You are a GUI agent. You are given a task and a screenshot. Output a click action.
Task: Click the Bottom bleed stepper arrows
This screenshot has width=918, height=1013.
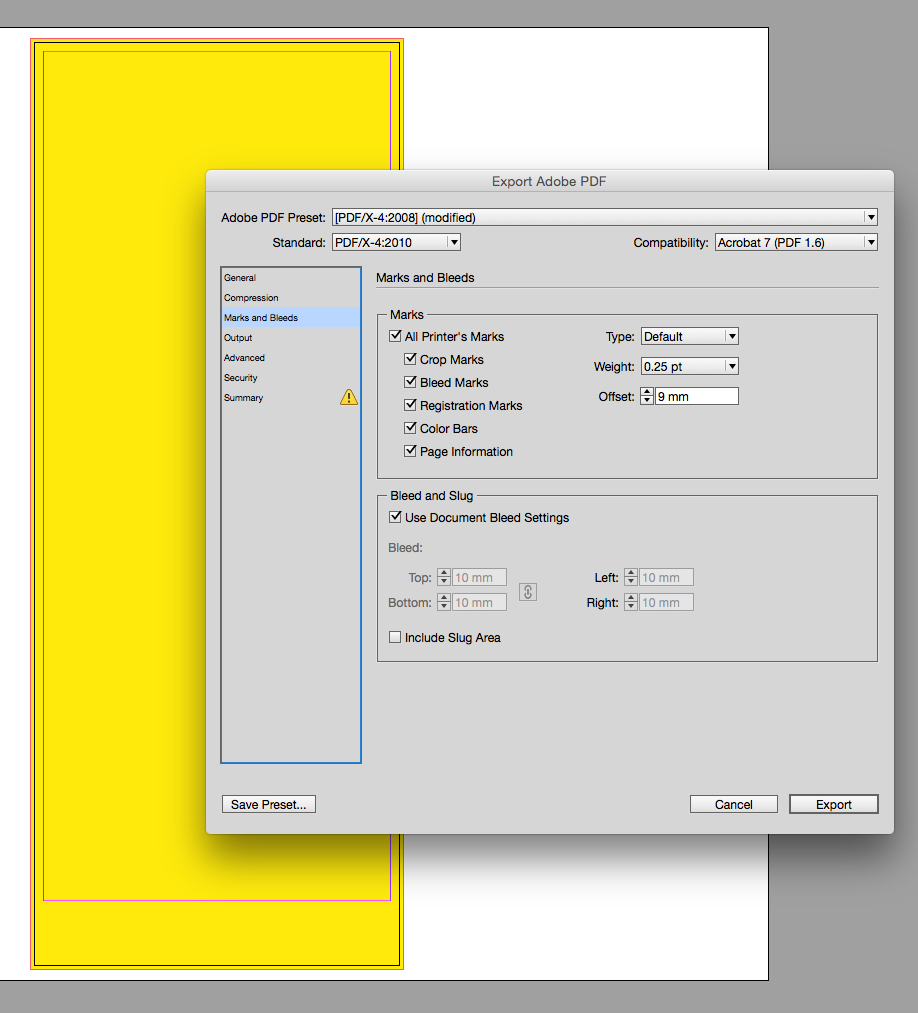click(444, 602)
